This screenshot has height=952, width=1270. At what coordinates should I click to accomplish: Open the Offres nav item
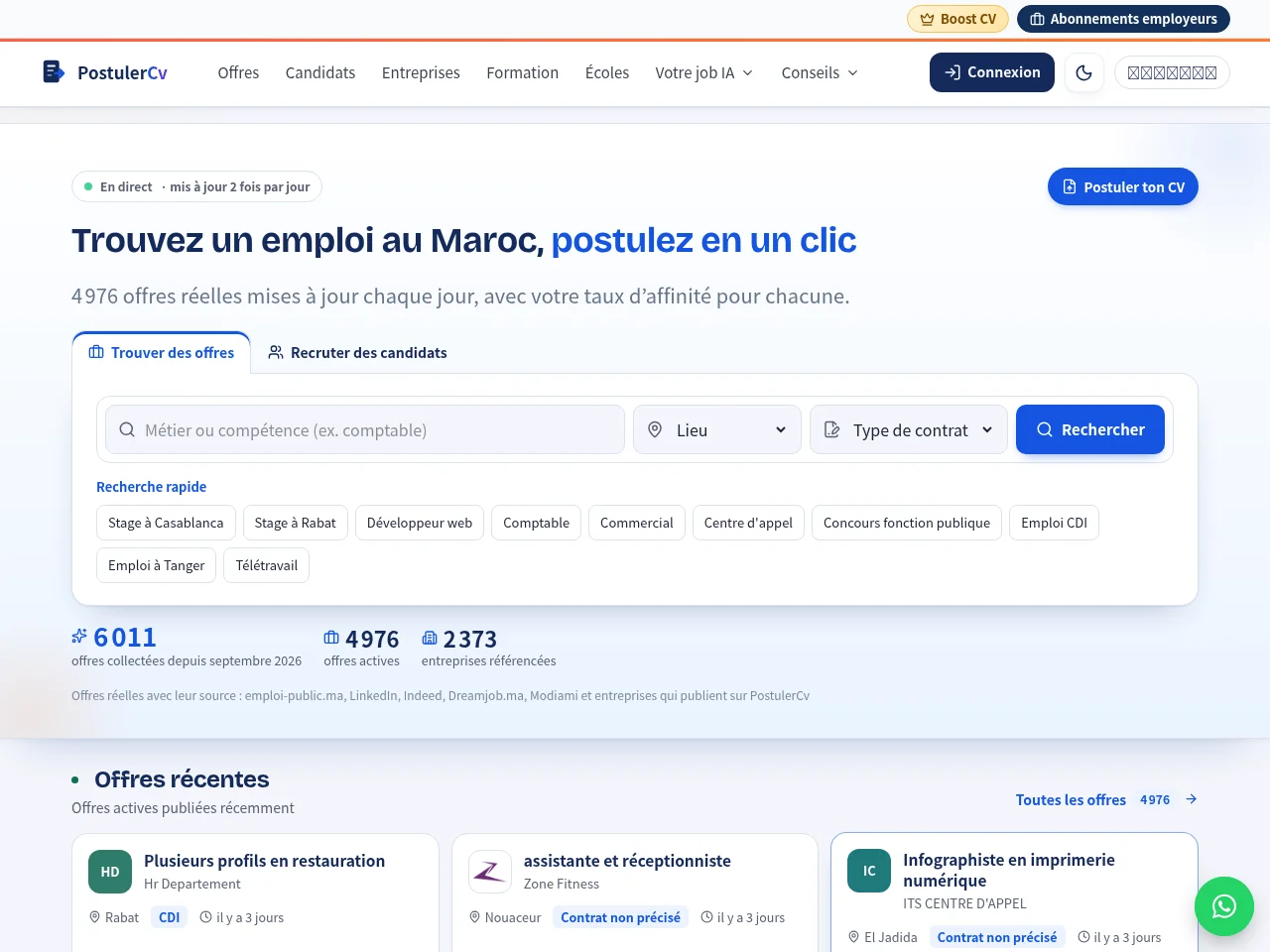point(238,72)
